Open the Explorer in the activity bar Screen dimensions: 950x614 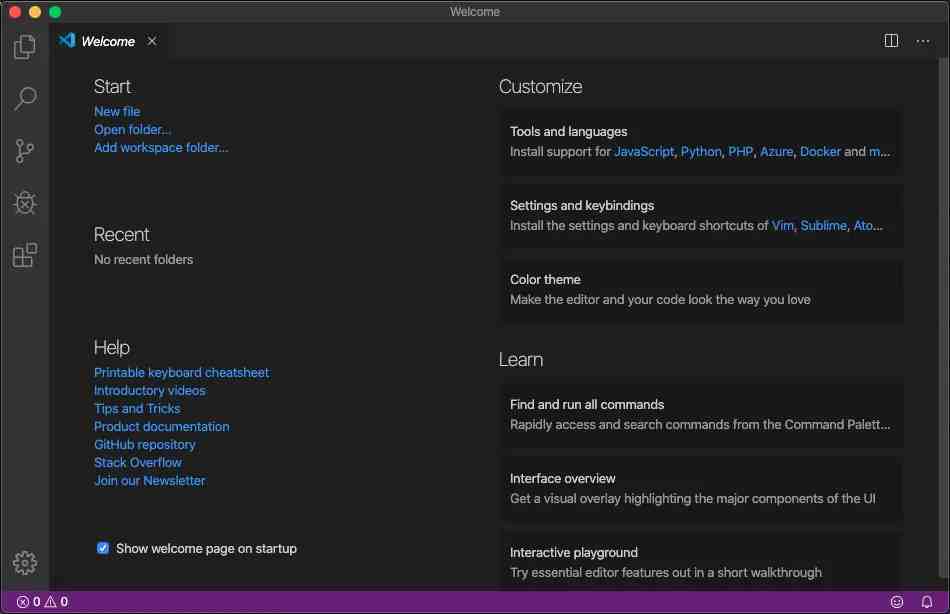point(24,47)
